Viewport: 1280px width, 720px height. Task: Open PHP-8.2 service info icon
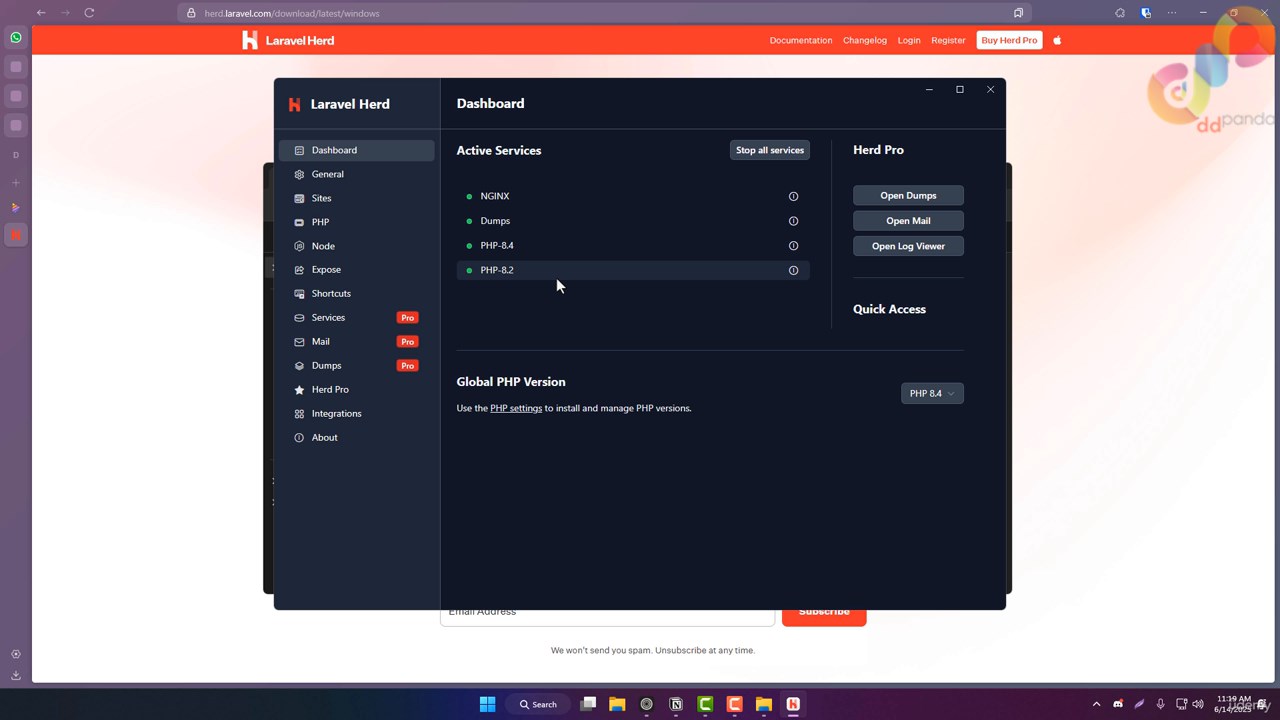point(793,270)
